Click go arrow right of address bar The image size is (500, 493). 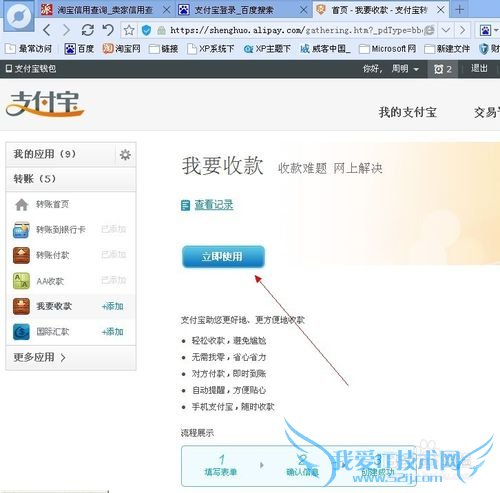click(462, 31)
